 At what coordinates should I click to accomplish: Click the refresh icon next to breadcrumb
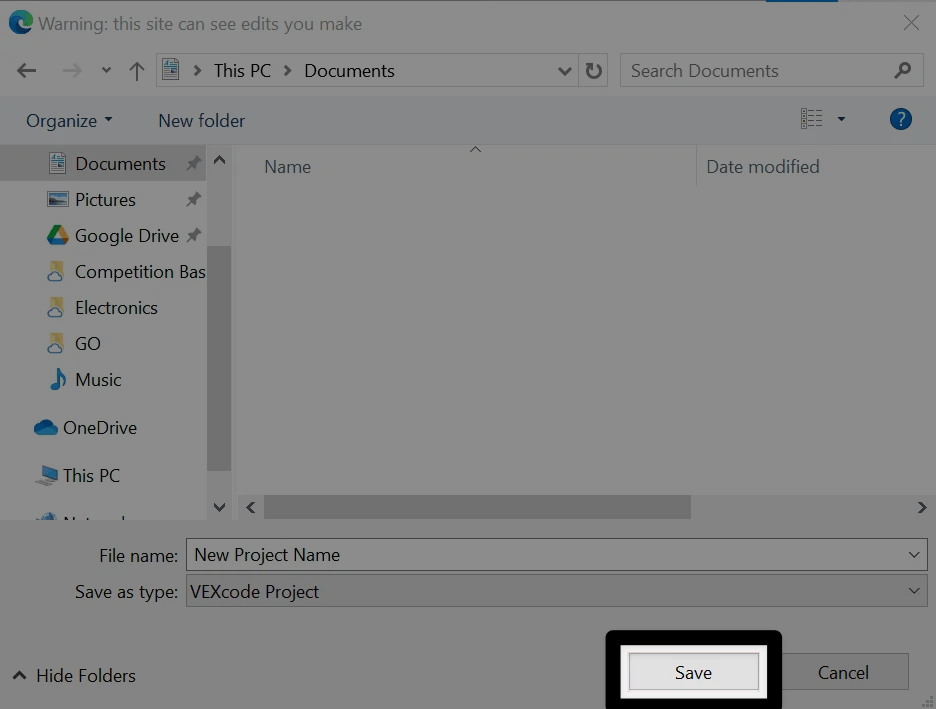(593, 70)
